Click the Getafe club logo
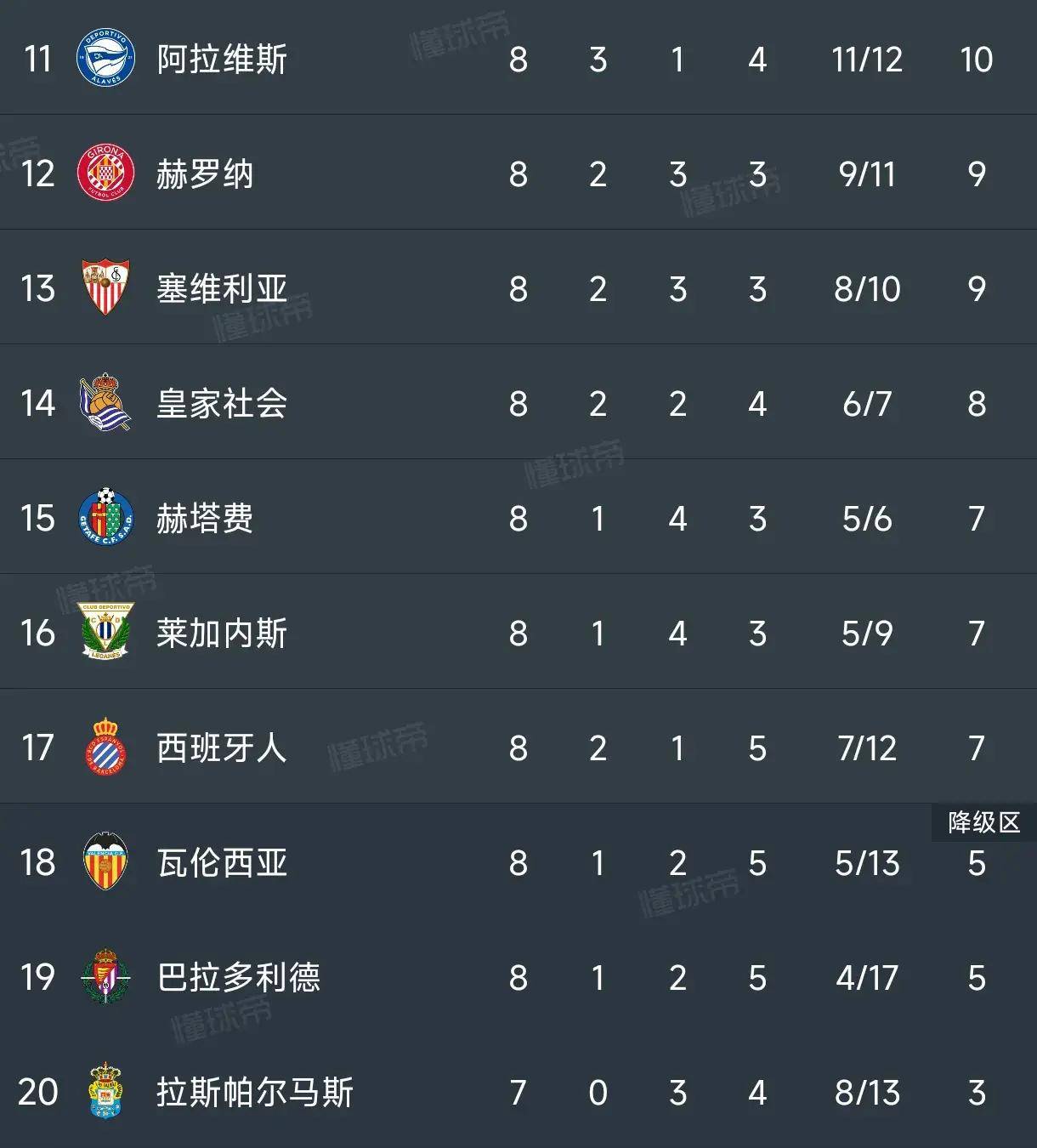The image size is (1037, 1148). pyautogui.click(x=105, y=517)
